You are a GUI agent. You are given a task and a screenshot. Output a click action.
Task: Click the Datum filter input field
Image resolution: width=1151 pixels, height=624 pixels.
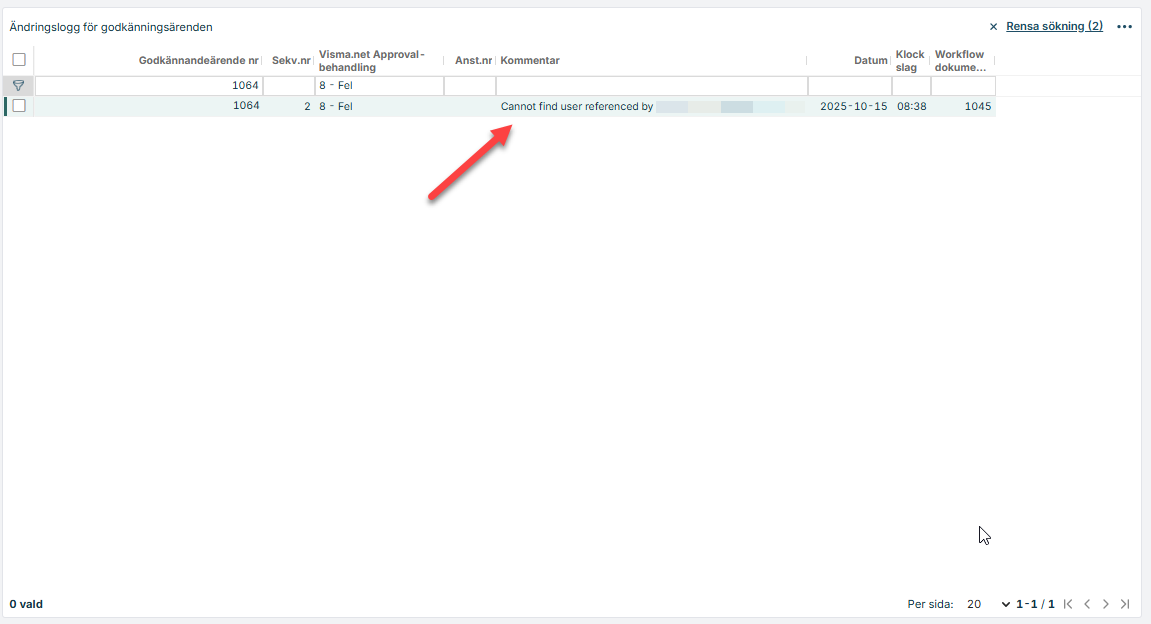point(849,86)
